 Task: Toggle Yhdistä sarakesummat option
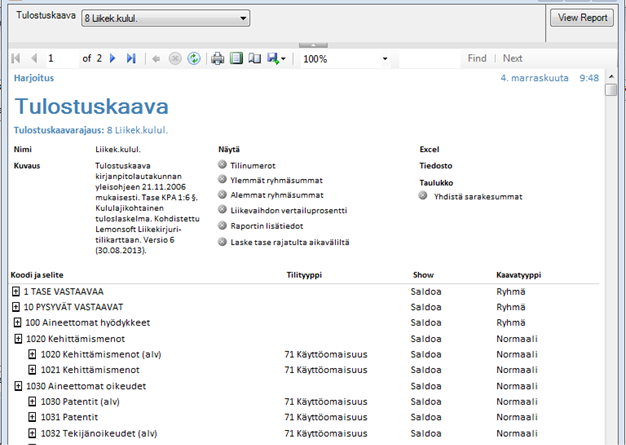click(x=424, y=196)
